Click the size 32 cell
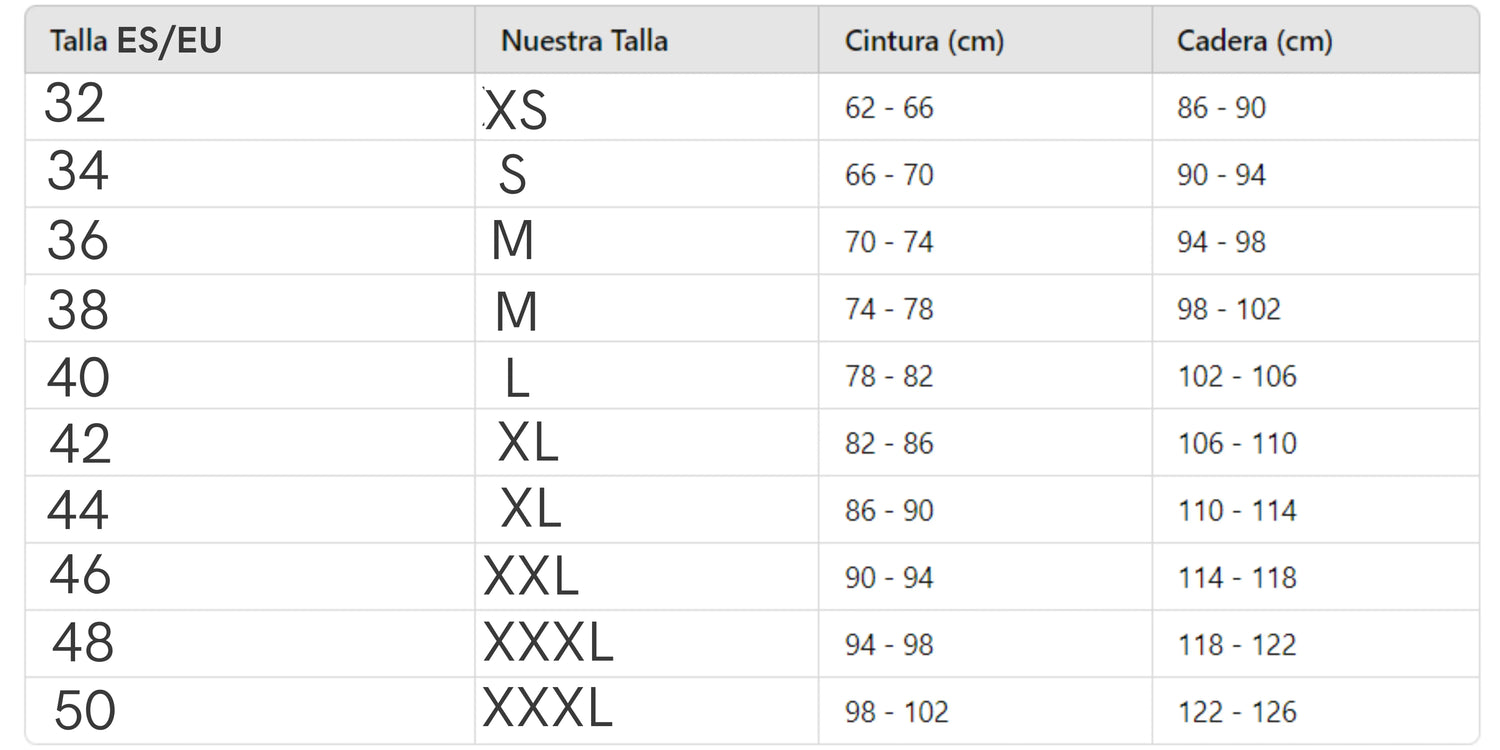The width and height of the screenshot is (1500, 750). pos(75,103)
